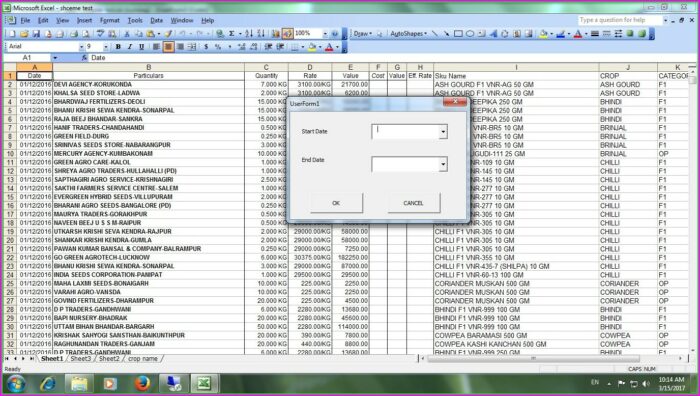
Task: Apply Percent style icon
Action: click(218, 46)
